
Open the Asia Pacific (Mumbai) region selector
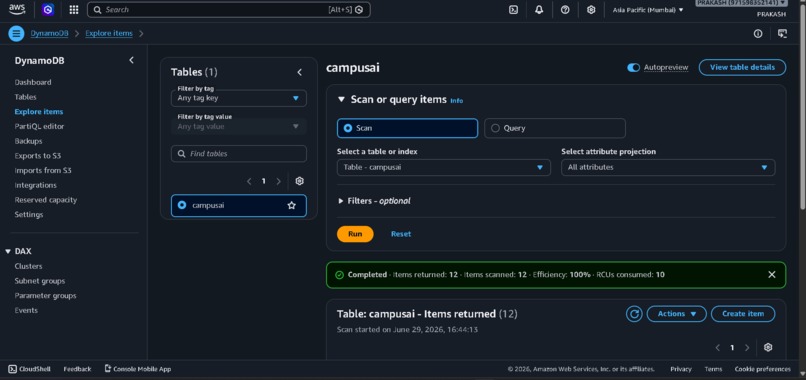click(x=648, y=9)
